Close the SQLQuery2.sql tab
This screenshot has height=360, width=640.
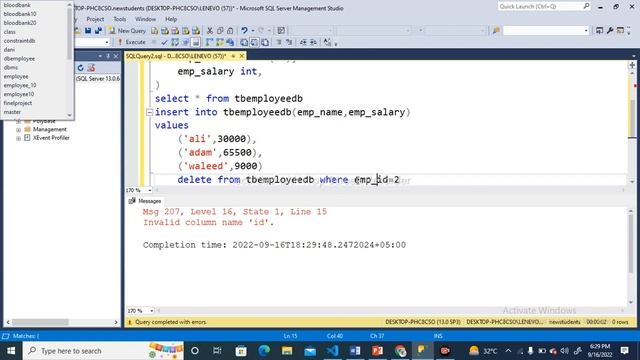click(x=242, y=56)
